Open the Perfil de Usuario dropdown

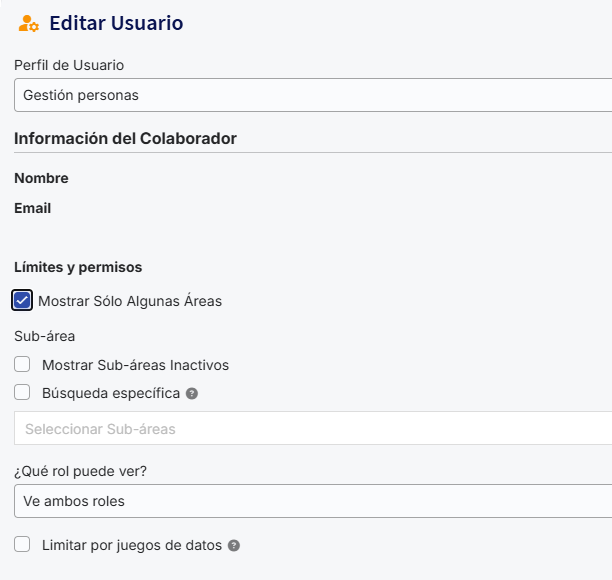click(312, 96)
